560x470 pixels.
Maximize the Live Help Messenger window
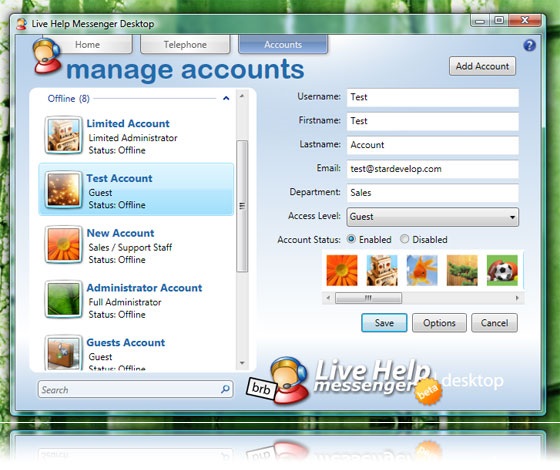[x=499, y=21]
